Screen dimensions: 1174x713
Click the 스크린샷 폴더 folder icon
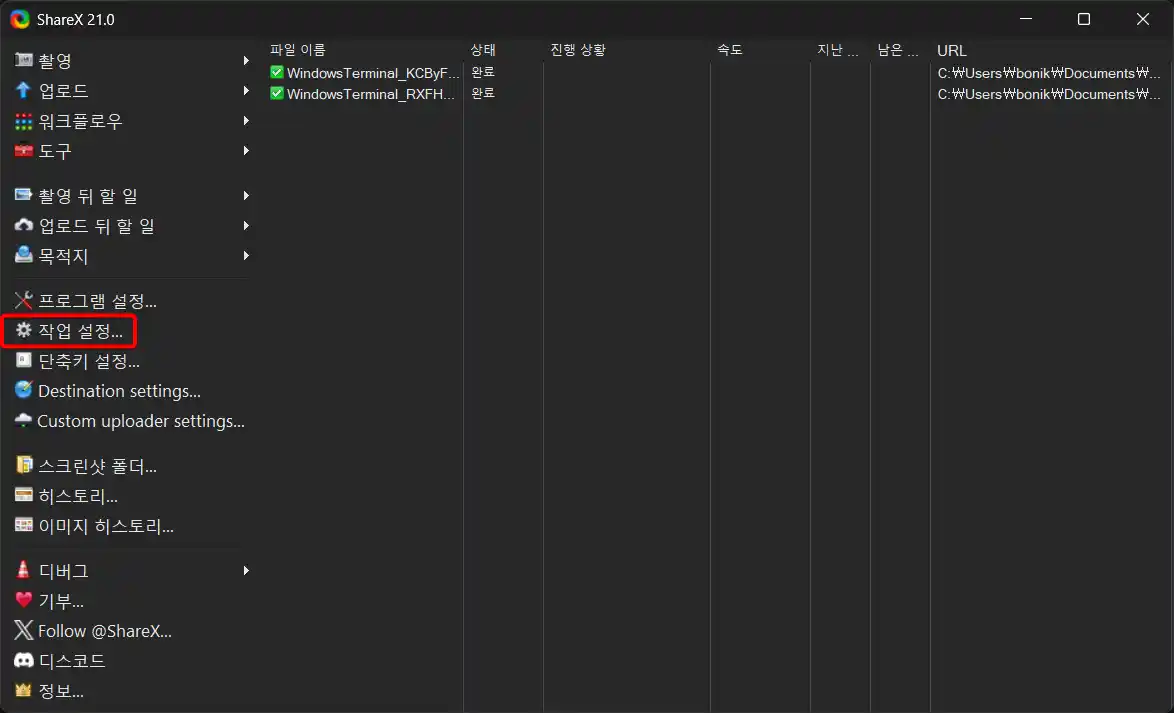[x=24, y=466]
